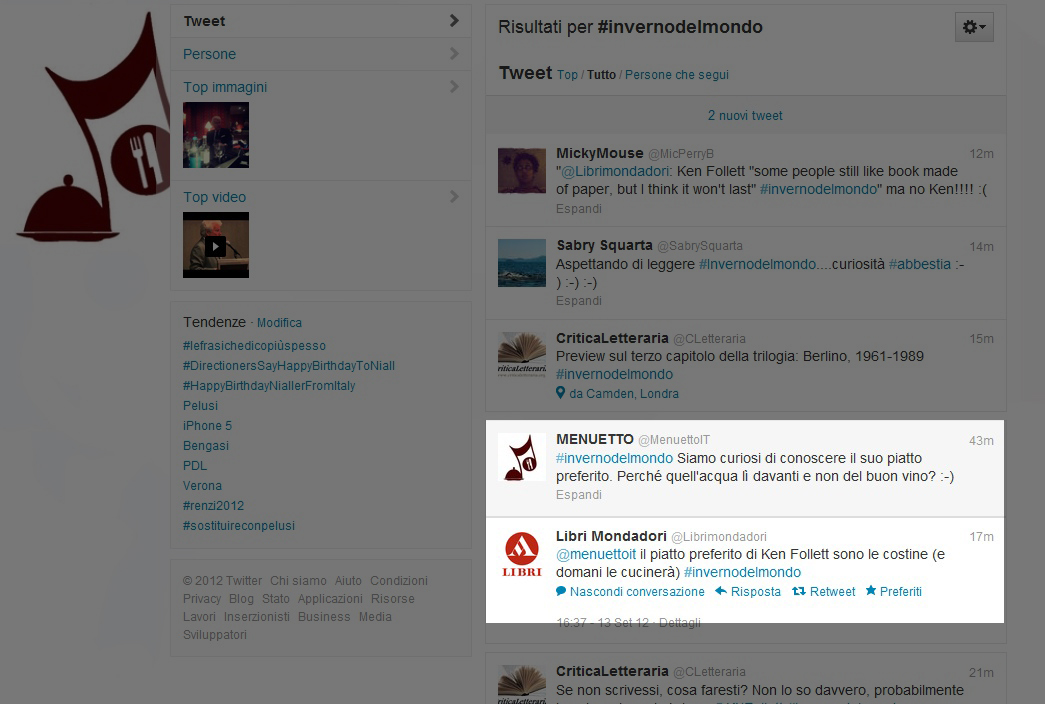
Task: Open Sabry Squarta profile avatar
Action: (522, 263)
